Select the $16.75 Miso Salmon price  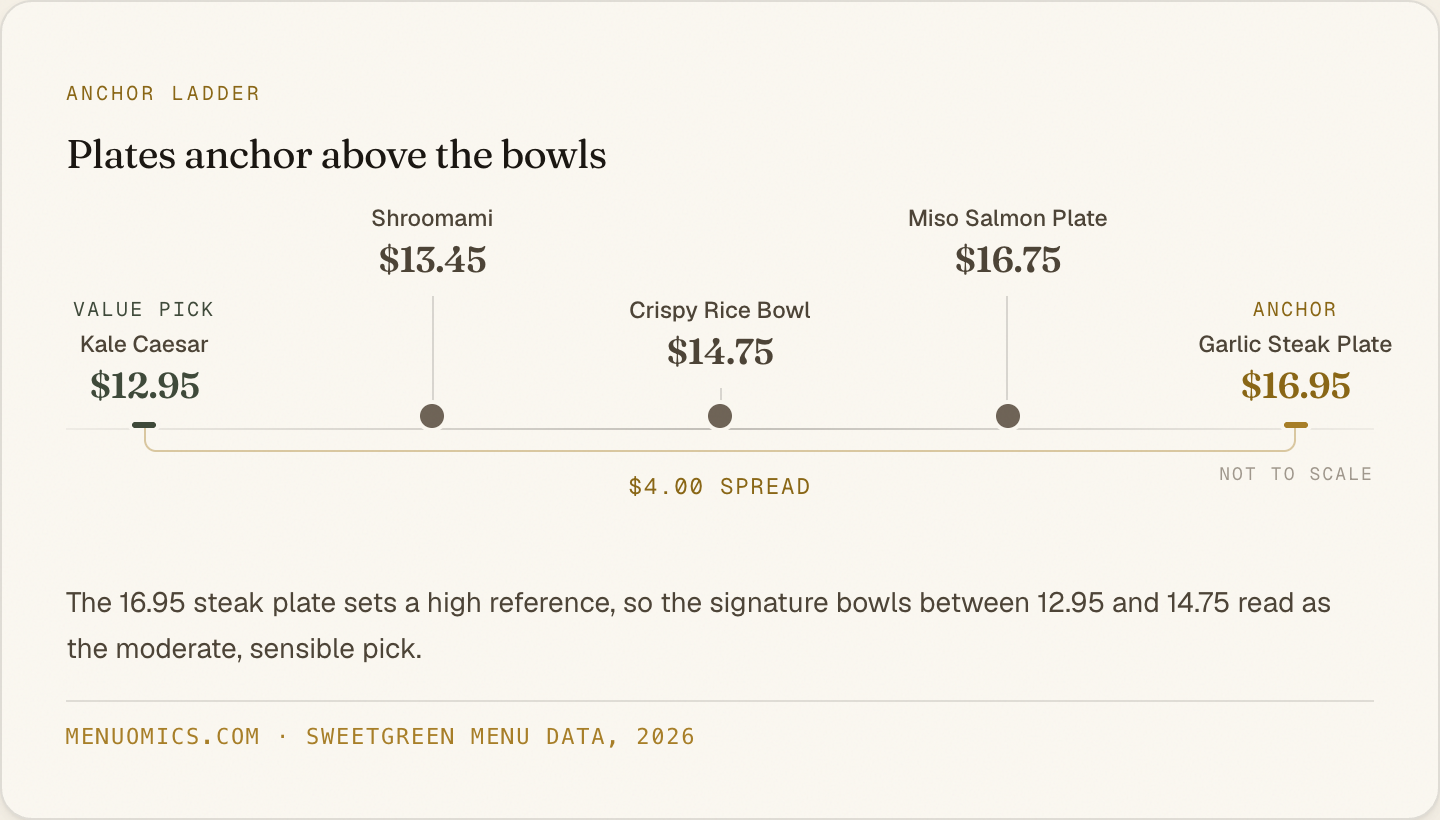pyautogui.click(x=1008, y=260)
